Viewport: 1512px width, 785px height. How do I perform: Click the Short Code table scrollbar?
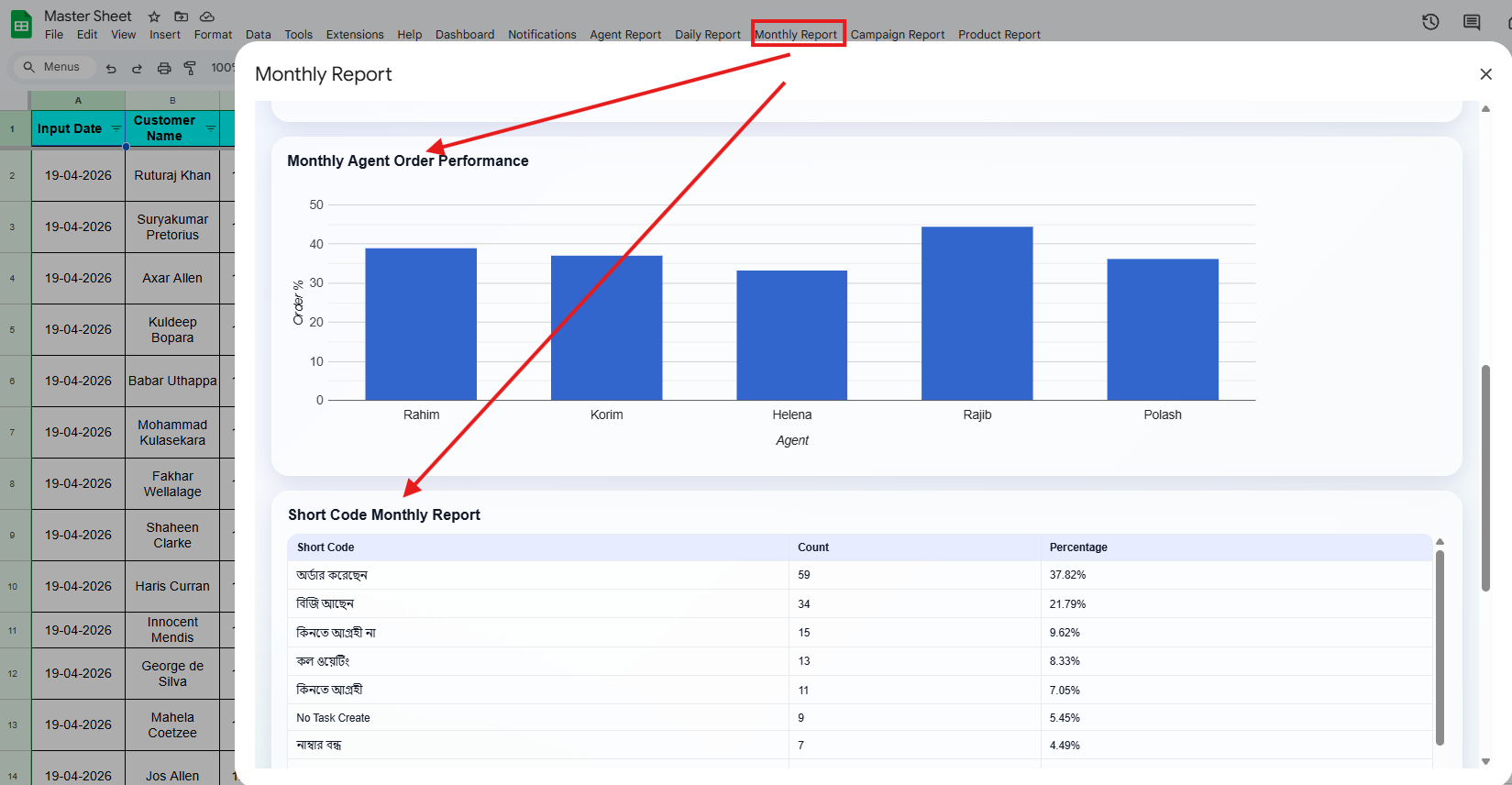[x=1440, y=647]
